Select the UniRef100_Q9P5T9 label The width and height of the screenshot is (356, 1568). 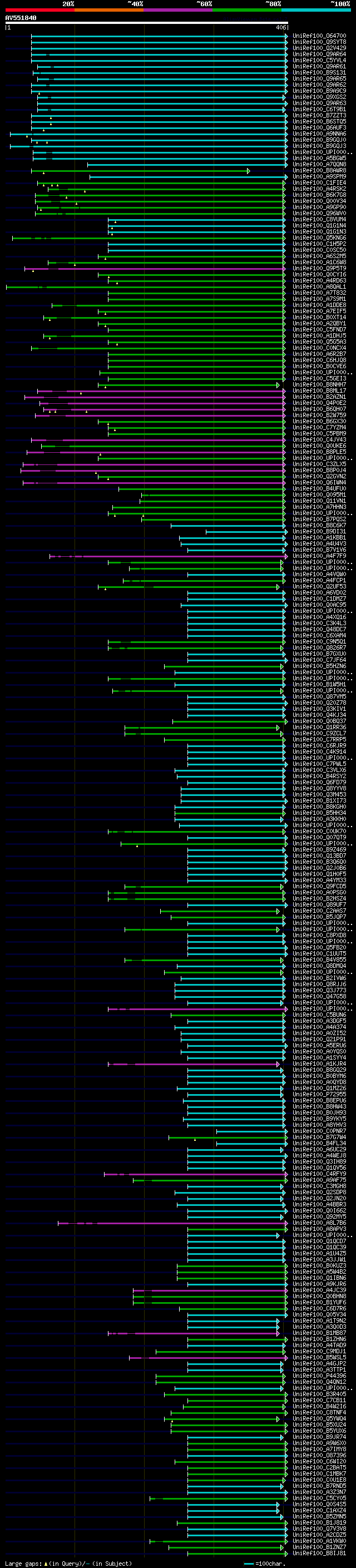319,269
